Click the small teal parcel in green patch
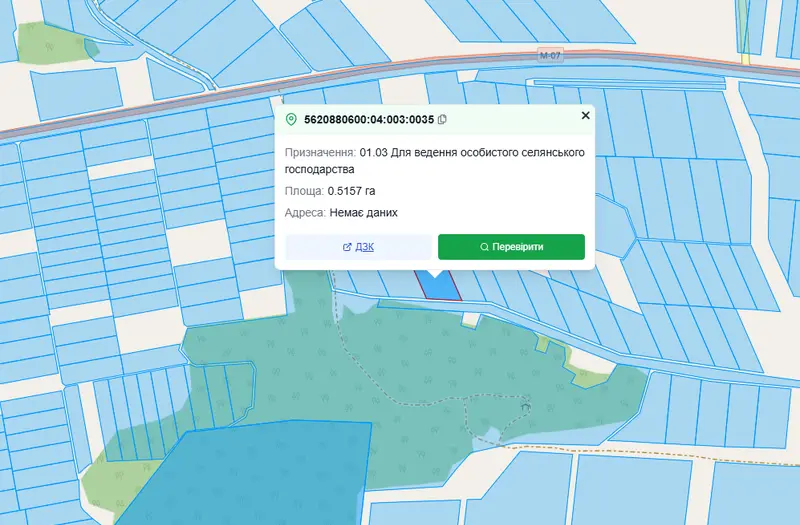Screen dimensions: 800x525 pos(91,47)
